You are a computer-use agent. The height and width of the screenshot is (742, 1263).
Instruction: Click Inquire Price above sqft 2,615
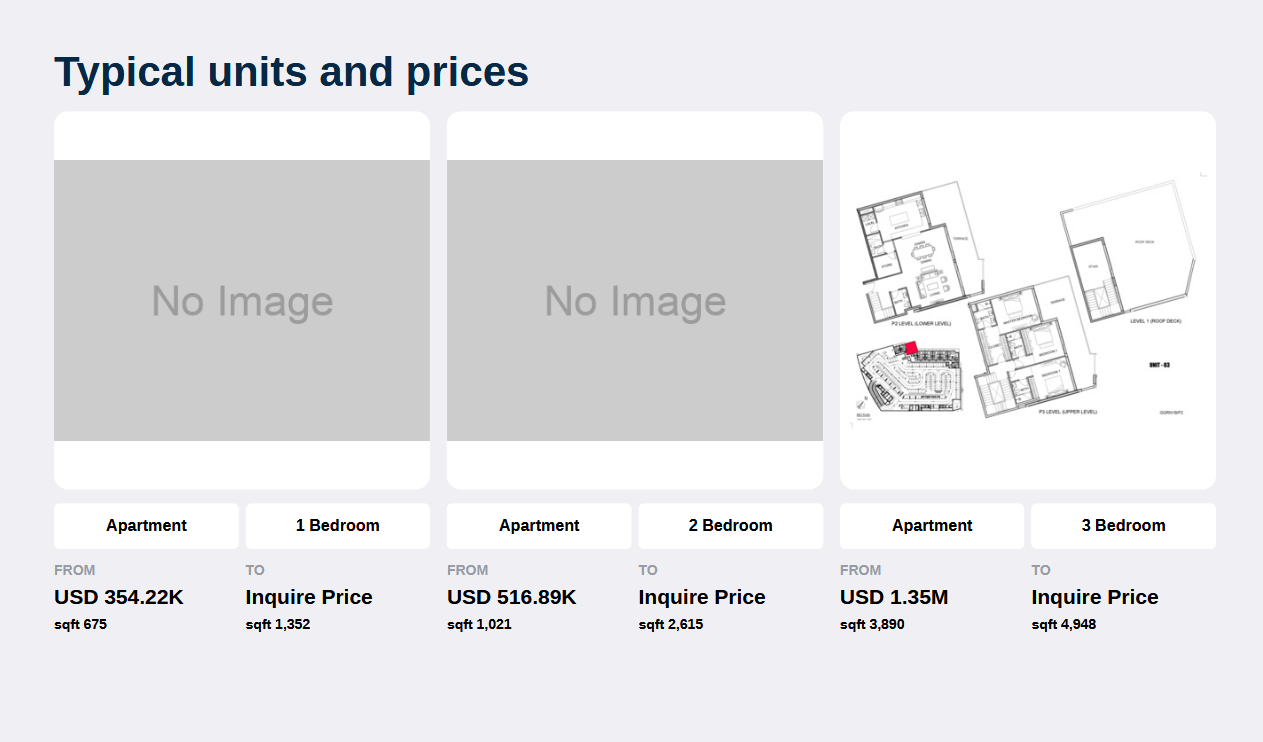(702, 597)
